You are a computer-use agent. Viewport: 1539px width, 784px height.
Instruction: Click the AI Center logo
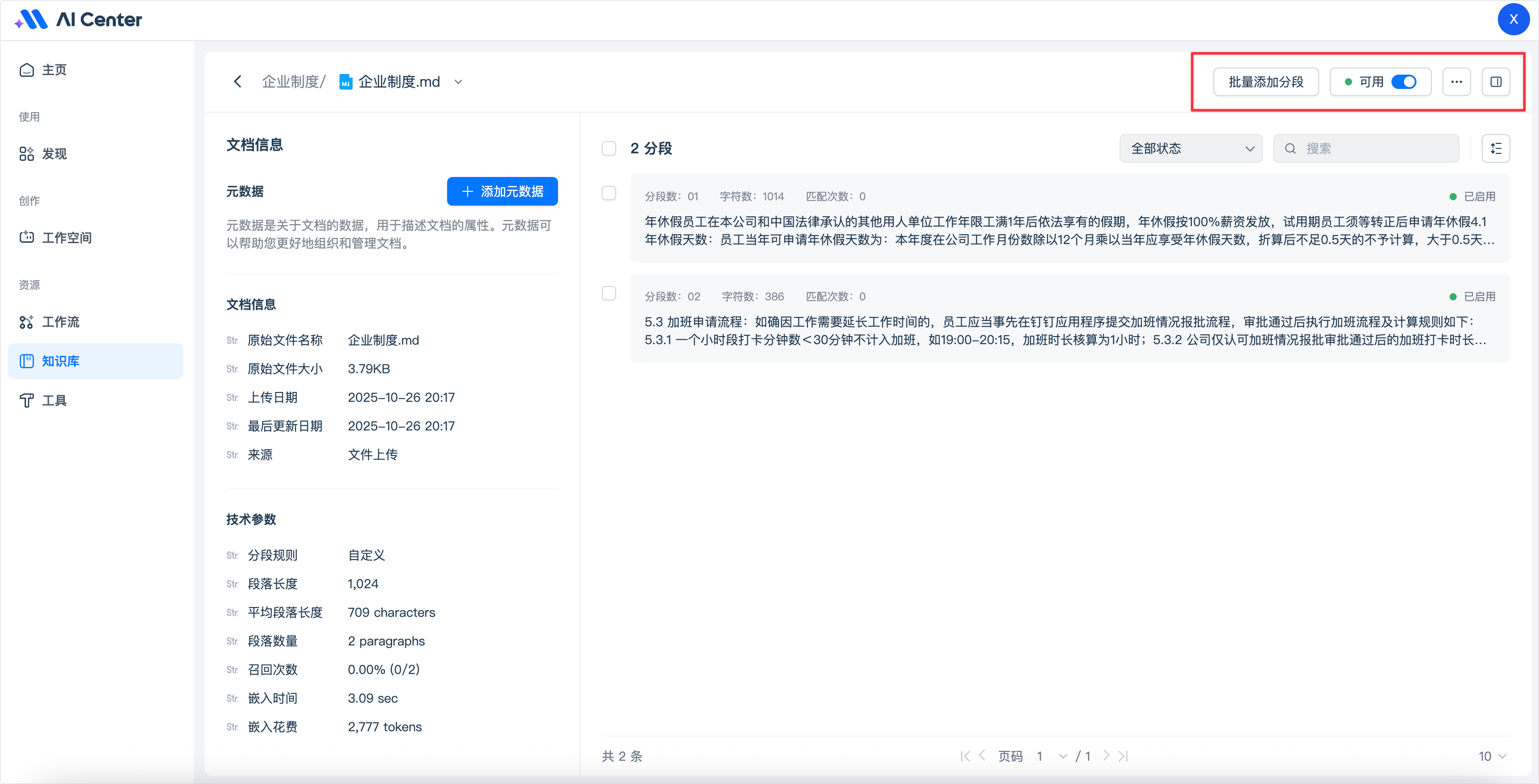78,20
